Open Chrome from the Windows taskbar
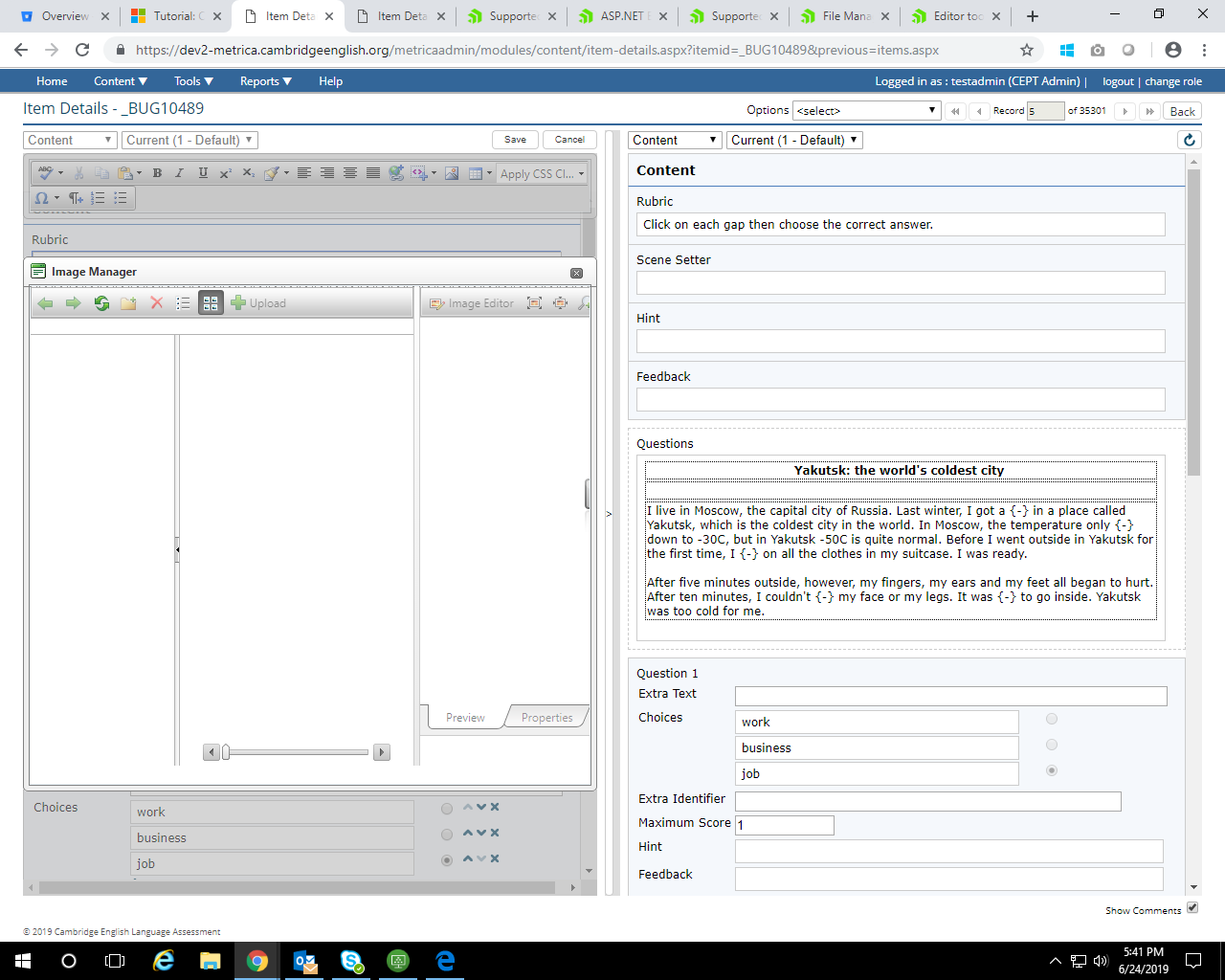 (257, 961)
